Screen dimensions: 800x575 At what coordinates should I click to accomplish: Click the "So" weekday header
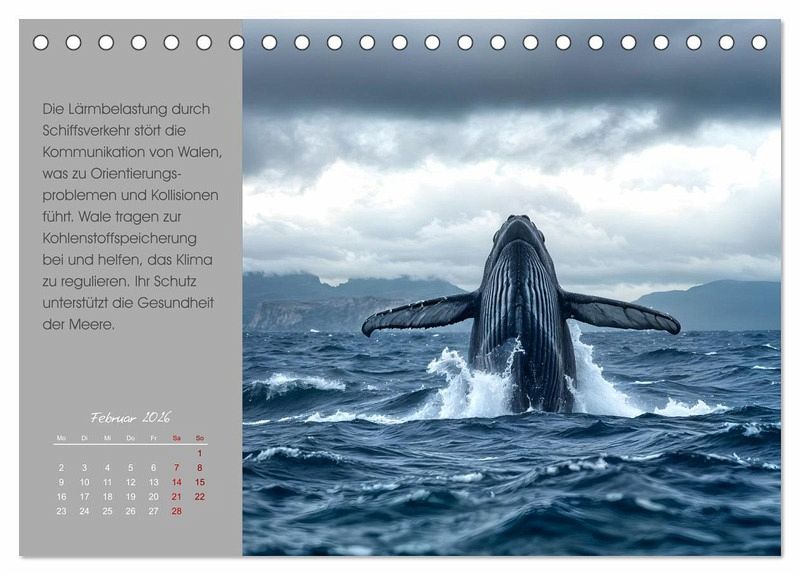(x=199, y=438)
